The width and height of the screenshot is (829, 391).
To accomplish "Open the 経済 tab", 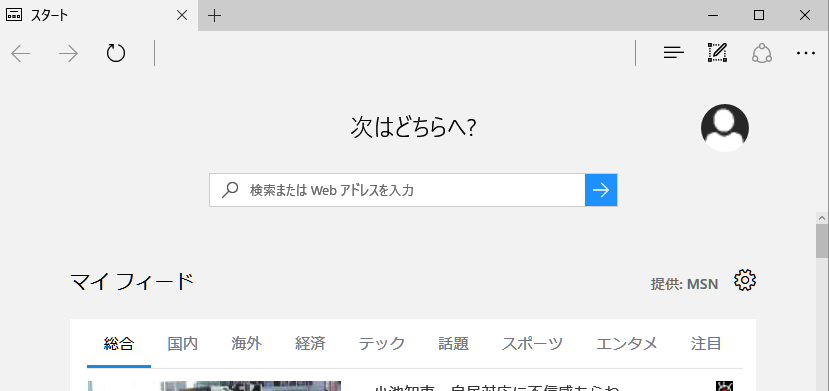I will (310, 344).
